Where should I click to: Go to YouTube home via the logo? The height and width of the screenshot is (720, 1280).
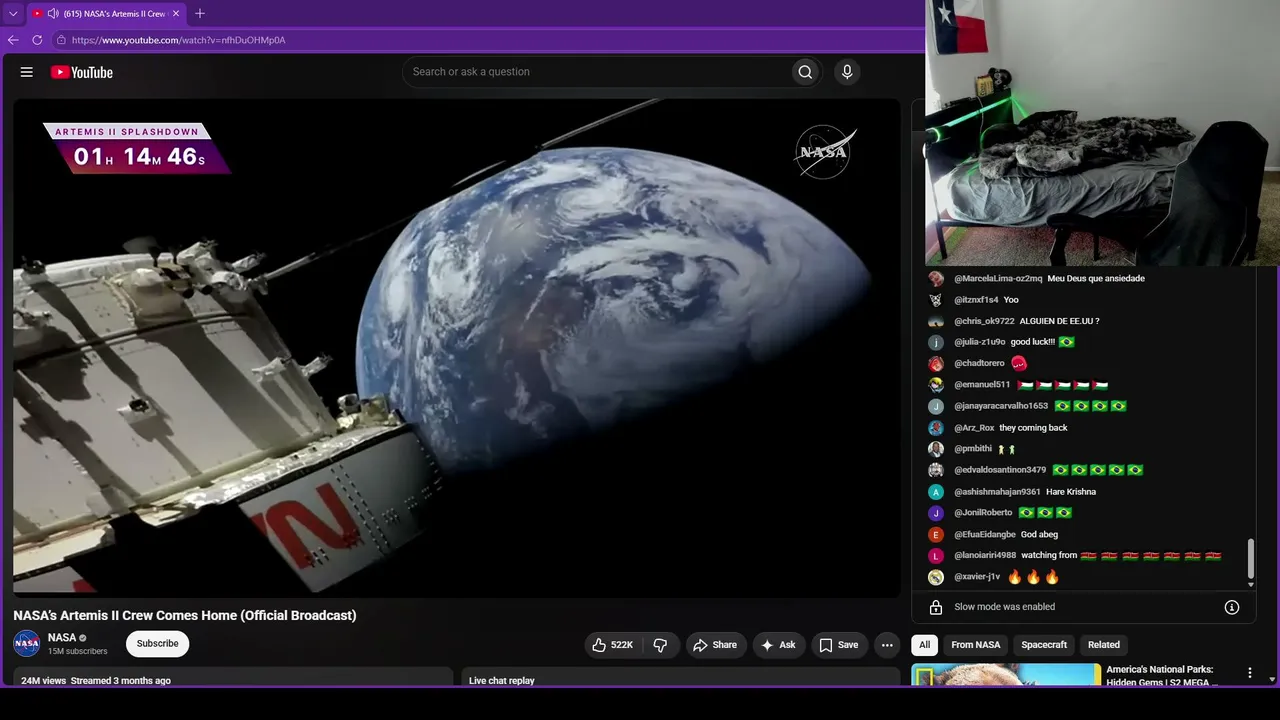point(82,72)
